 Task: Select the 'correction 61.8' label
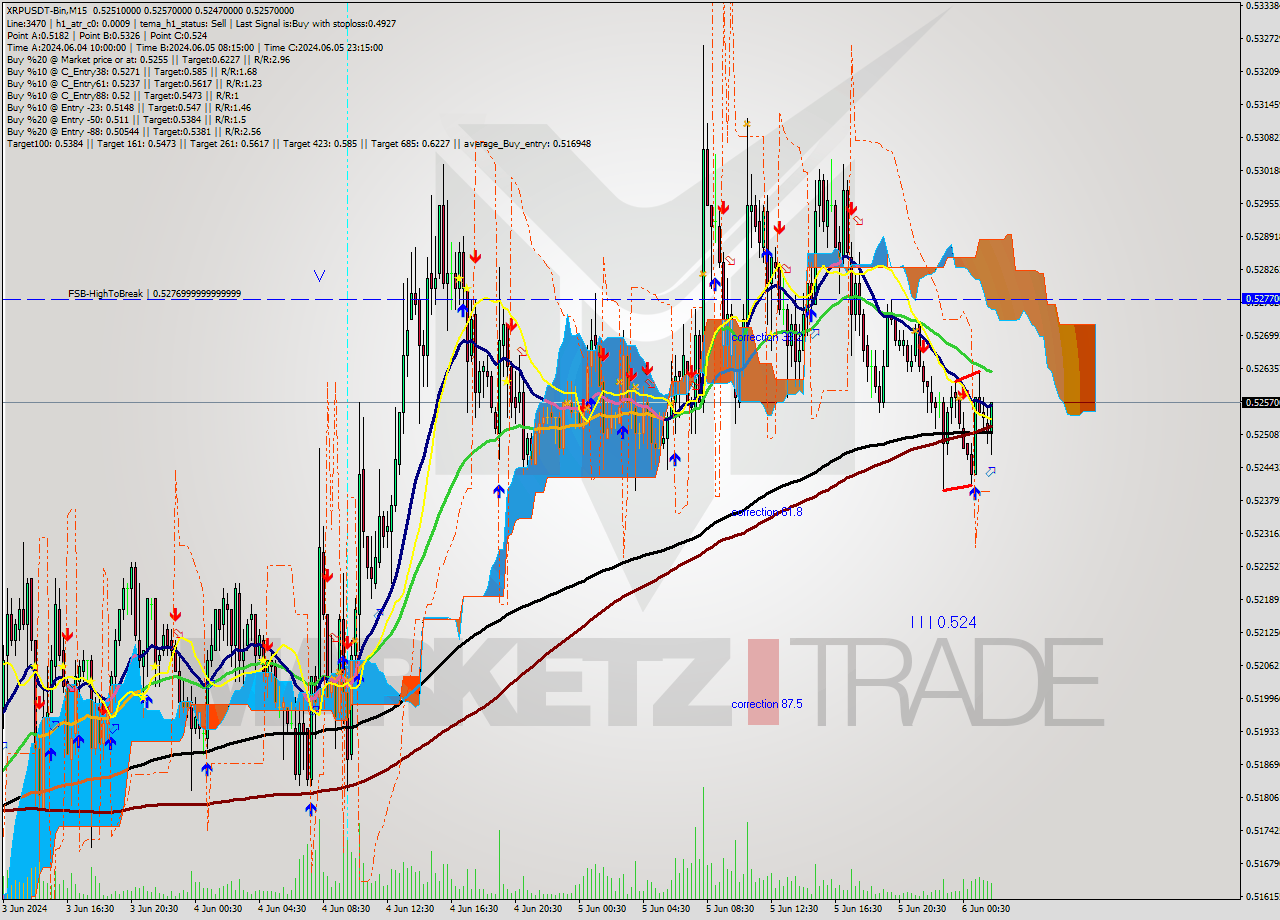tap(766, 512)
